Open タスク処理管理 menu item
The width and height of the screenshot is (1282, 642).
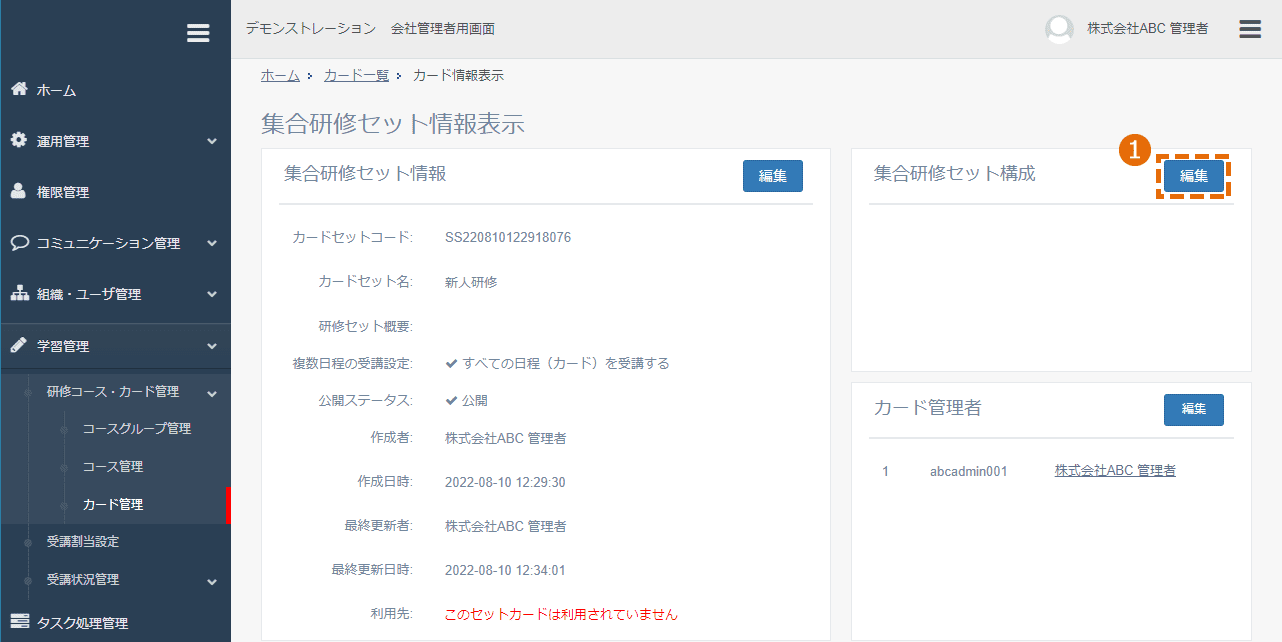tap(83, 623)
